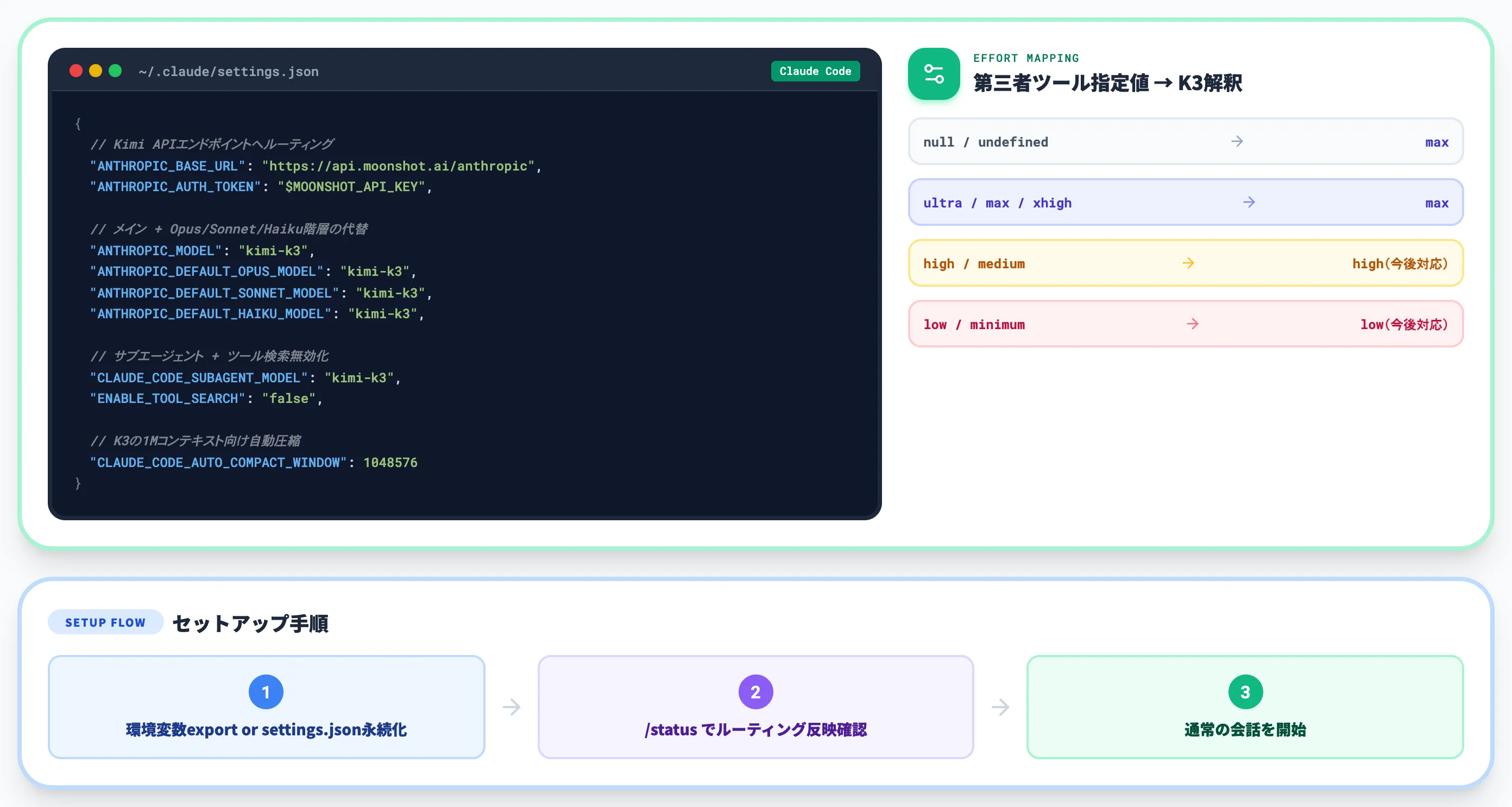Viewport: 1512px width, 807px height.
Task: Click the ANTHROPIC_MODEL key
Action: [155, 250]
